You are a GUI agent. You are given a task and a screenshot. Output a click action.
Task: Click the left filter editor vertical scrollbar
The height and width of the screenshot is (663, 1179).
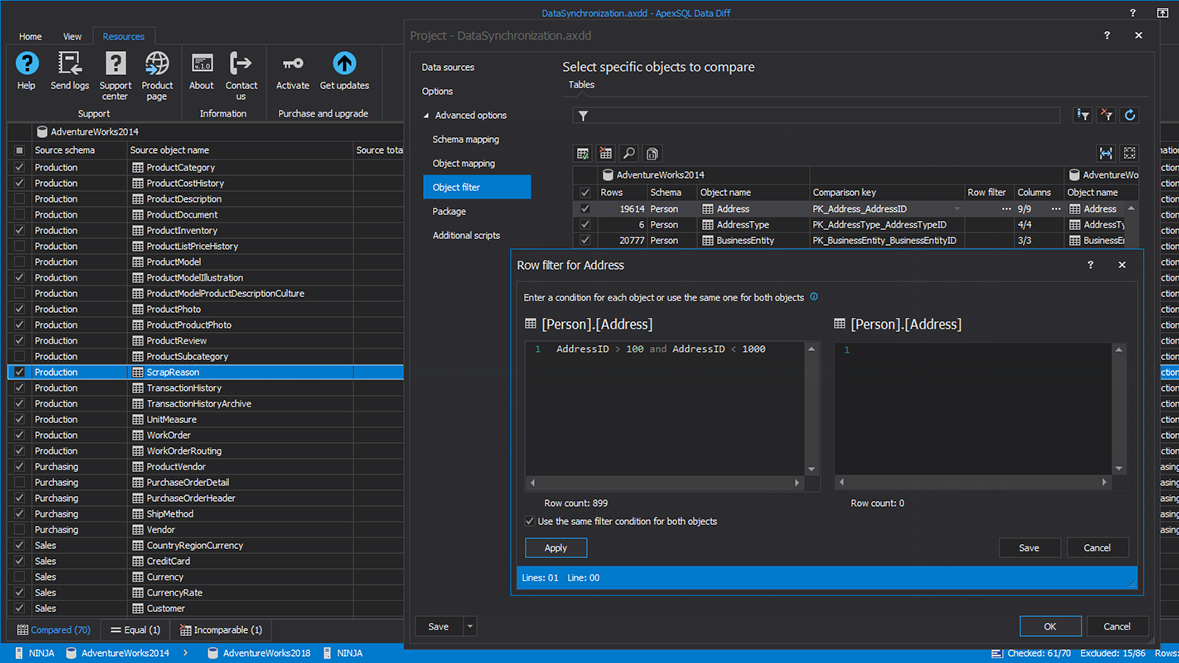pyautogui.click(x=811, y=409)
